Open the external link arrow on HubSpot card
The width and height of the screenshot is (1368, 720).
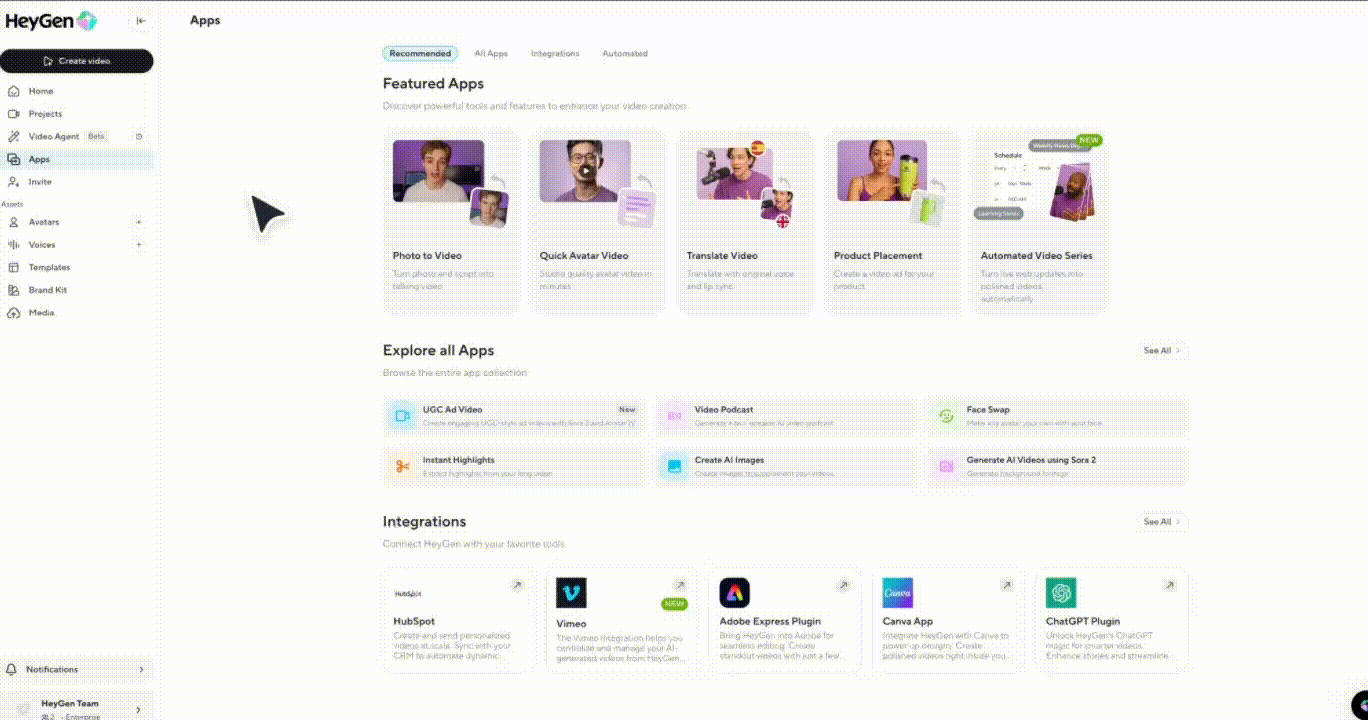coord(517,585)
